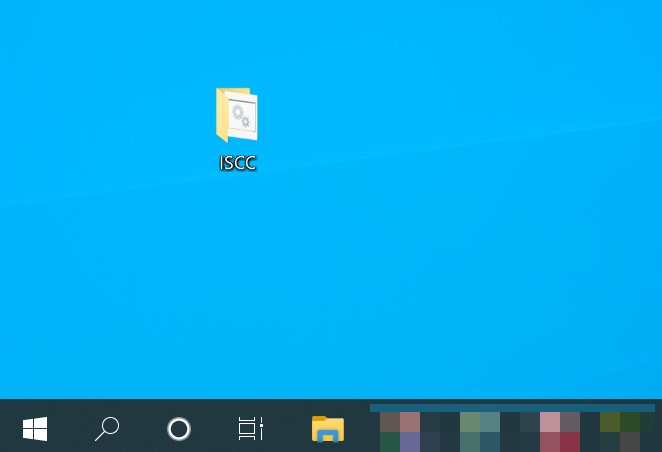Click empty taskbar space between Start and Search
This screenshot has height=452, width=662.
70,429
